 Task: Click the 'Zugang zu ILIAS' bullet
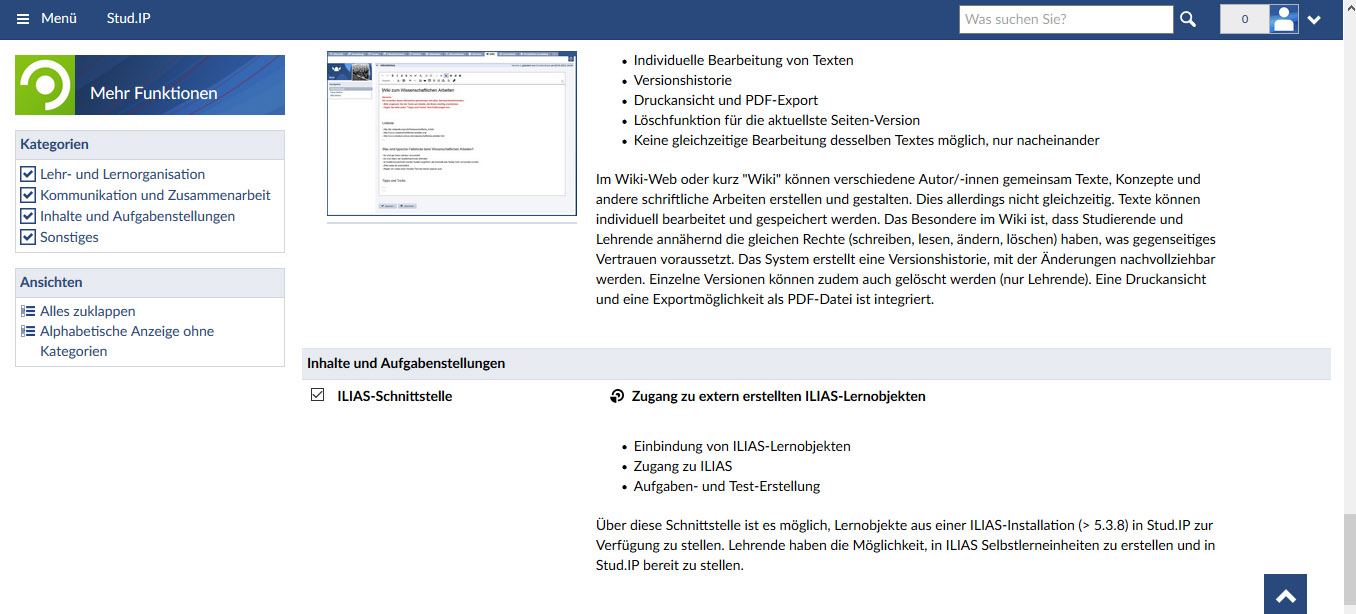tap(683, 466)
